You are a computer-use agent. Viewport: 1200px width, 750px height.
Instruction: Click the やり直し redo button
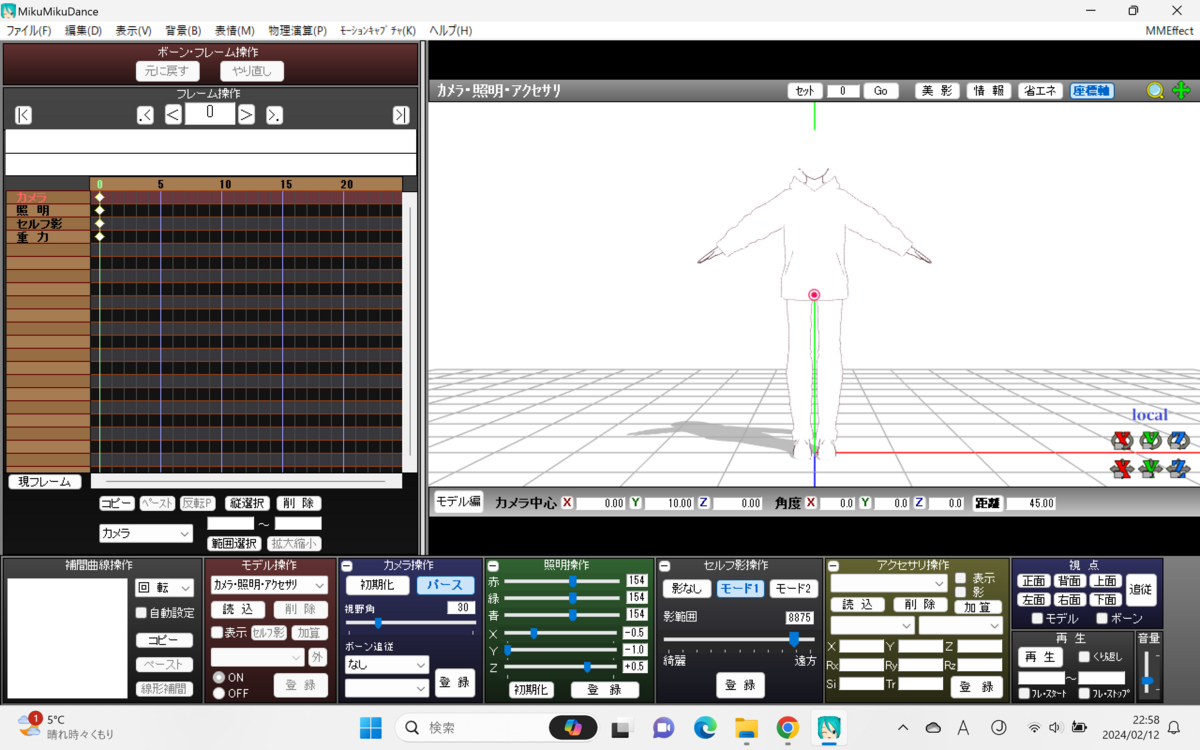click(252, 71)
